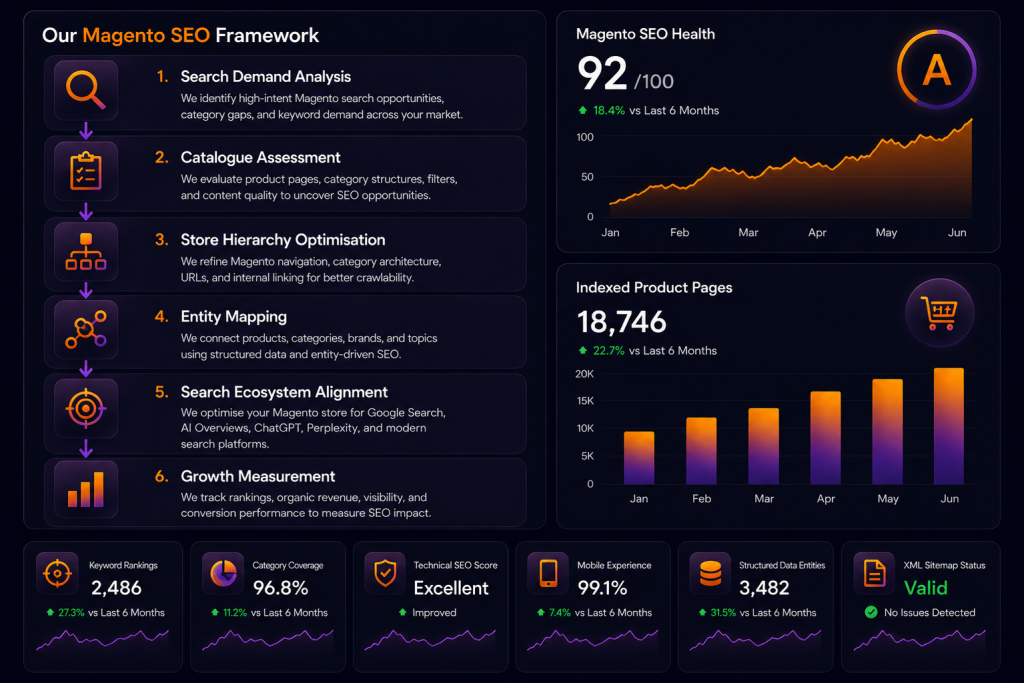Click the Store Hierarchy org-chart icon
Viewport: 1024px width, 683px height.
pos(86,251)
